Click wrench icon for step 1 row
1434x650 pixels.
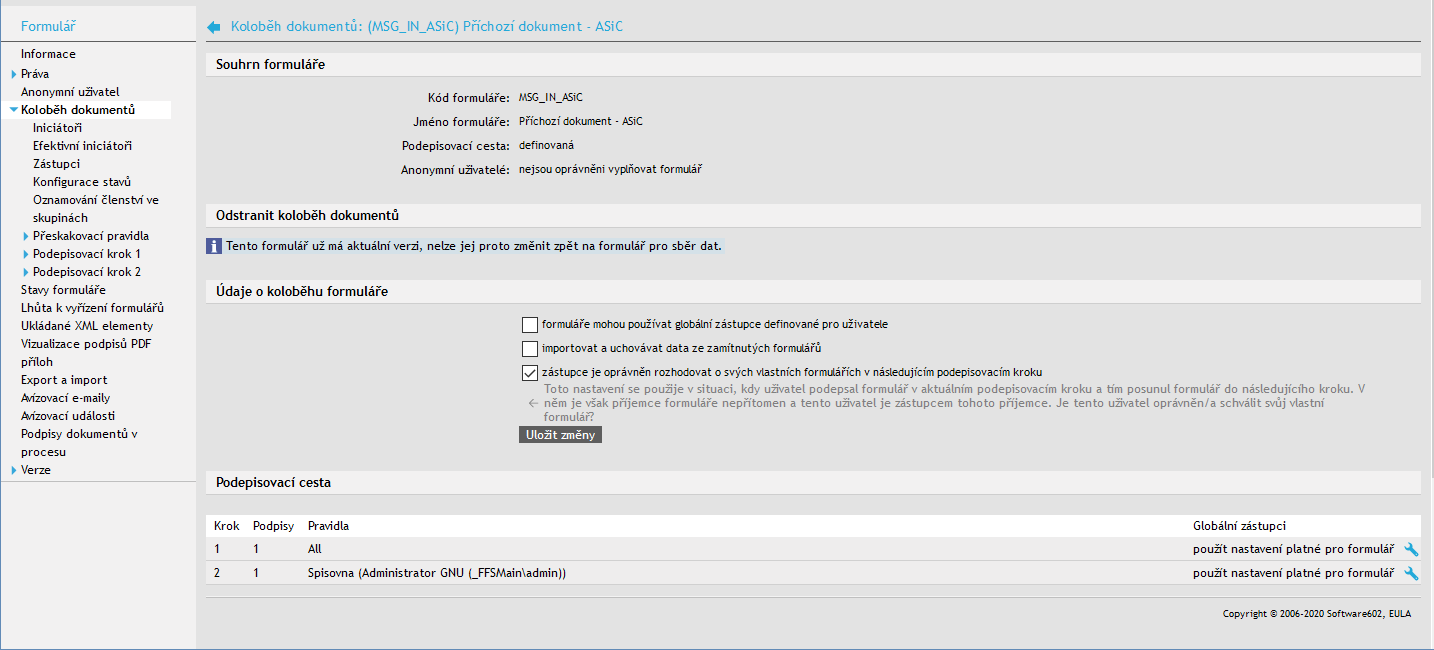click(1411, 549)
